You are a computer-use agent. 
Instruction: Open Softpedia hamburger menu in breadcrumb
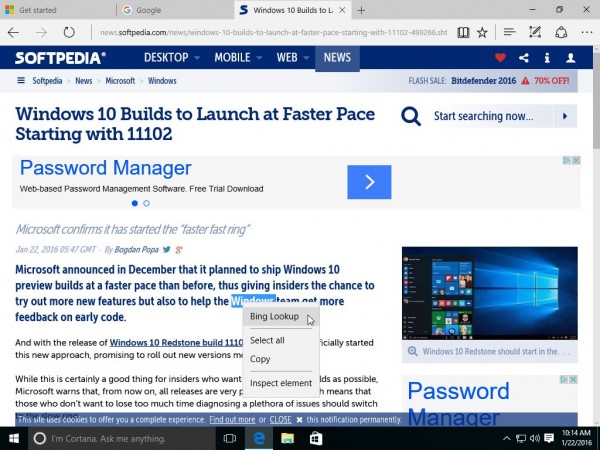pos(21,81)
